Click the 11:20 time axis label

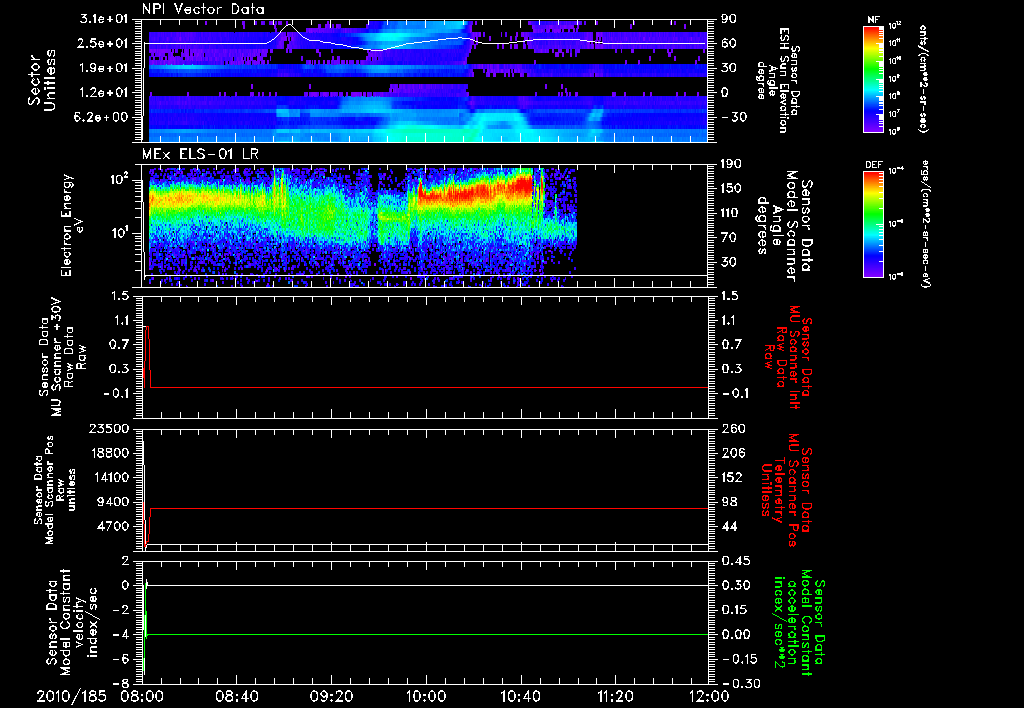[615, 696]
